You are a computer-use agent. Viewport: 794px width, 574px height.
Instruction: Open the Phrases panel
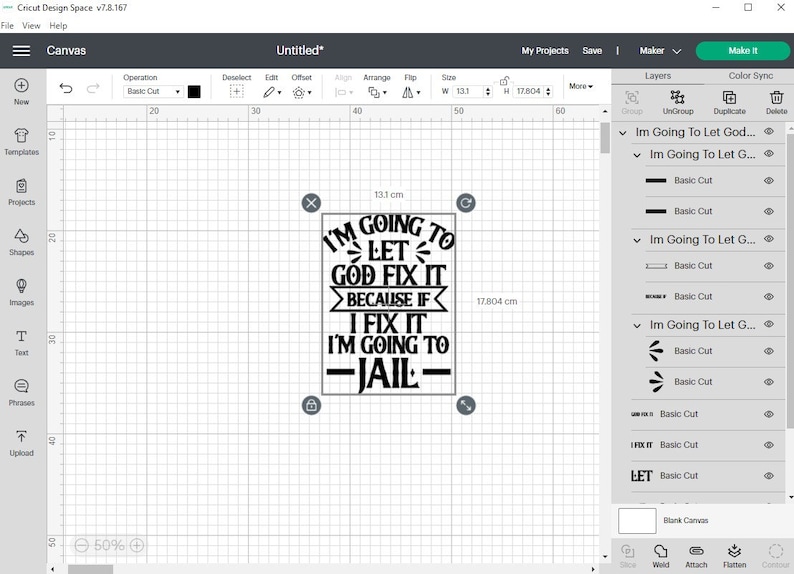pyautogui.click(x=21, y=392)
